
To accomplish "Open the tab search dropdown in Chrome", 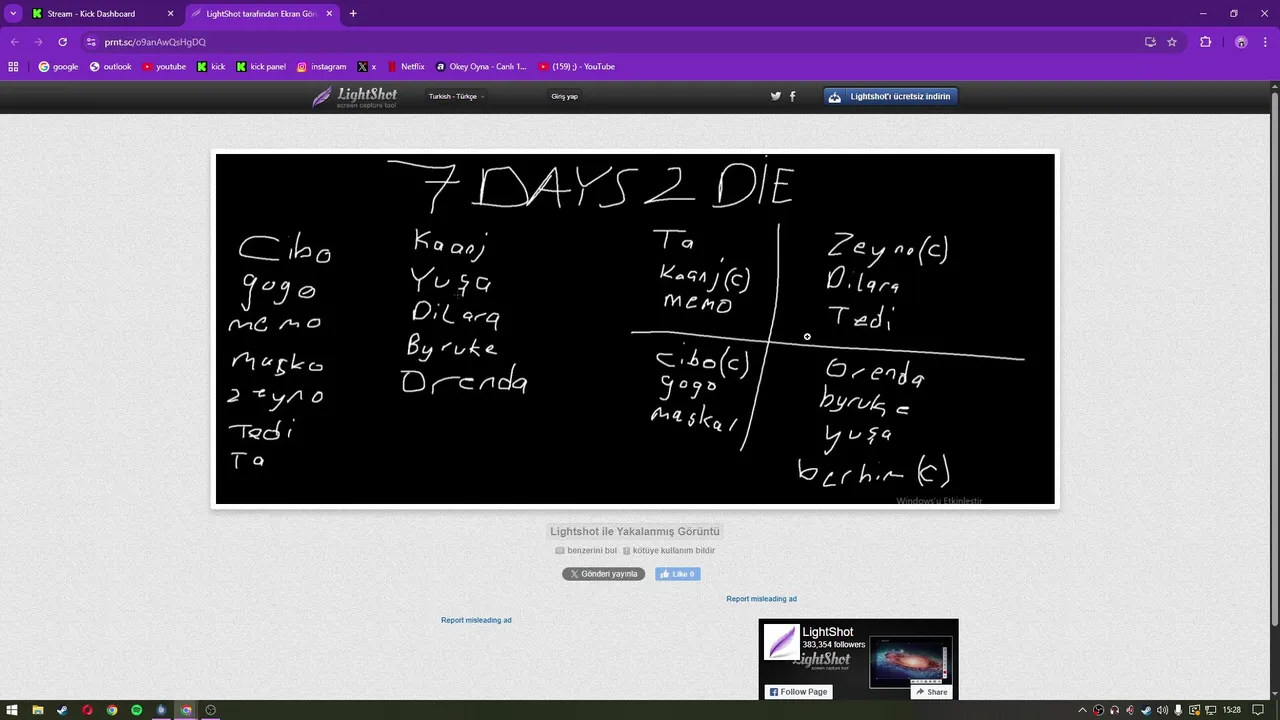I will (13, 14).
